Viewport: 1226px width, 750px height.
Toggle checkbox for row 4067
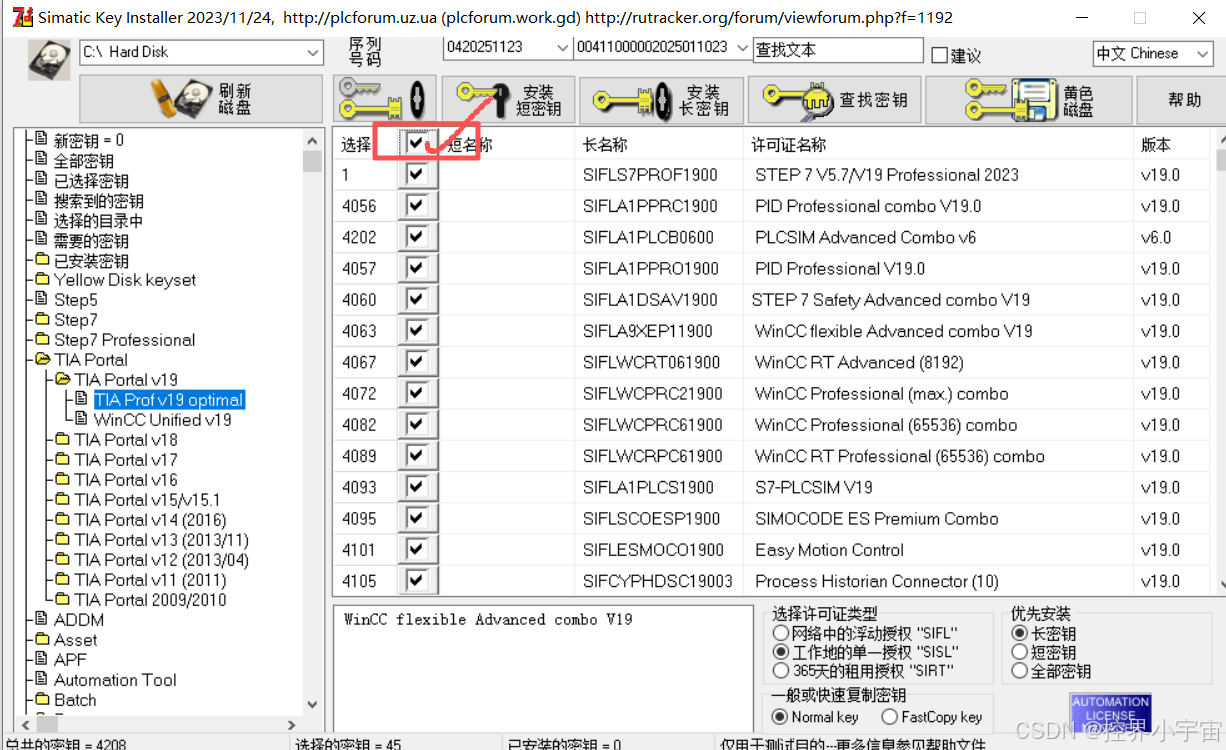(417, 362)
